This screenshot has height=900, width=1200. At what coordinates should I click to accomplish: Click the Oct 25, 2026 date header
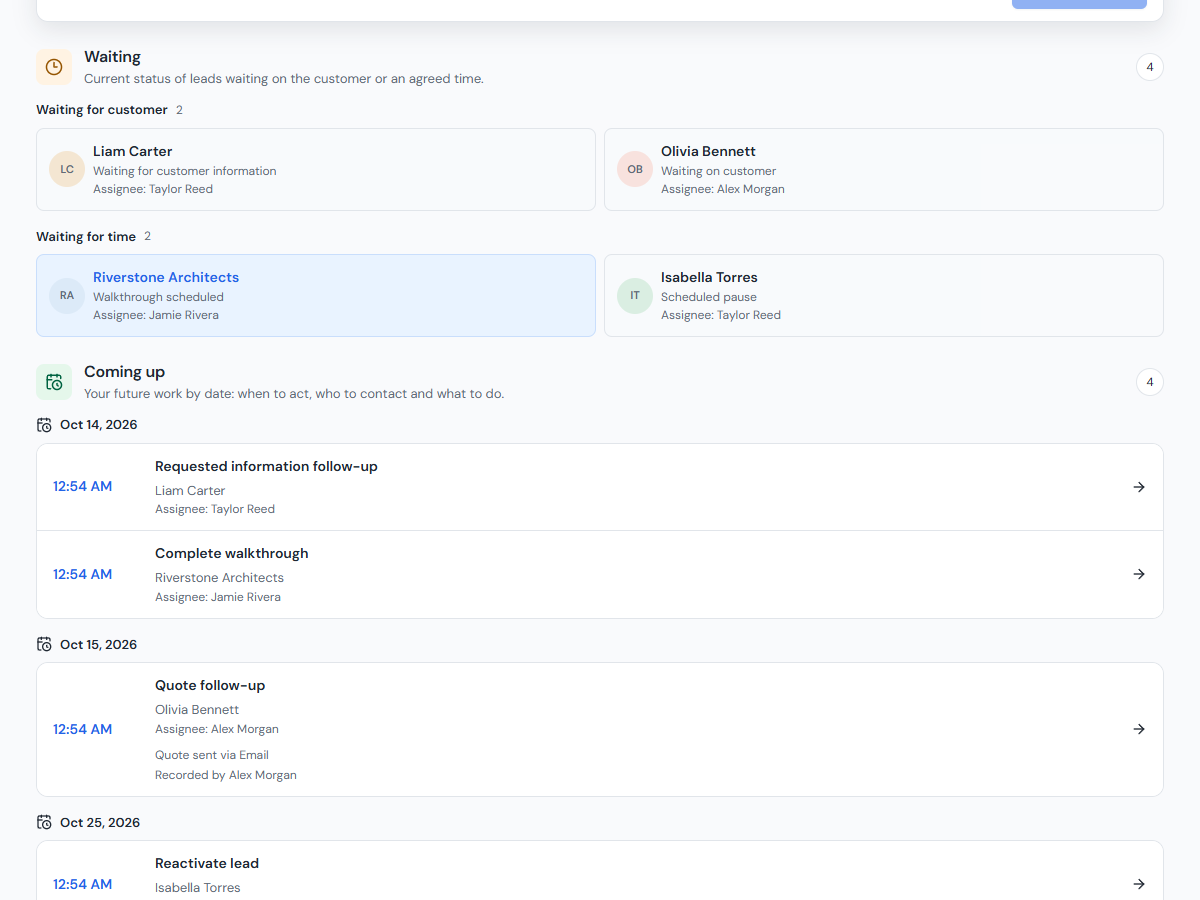[99, 823]
